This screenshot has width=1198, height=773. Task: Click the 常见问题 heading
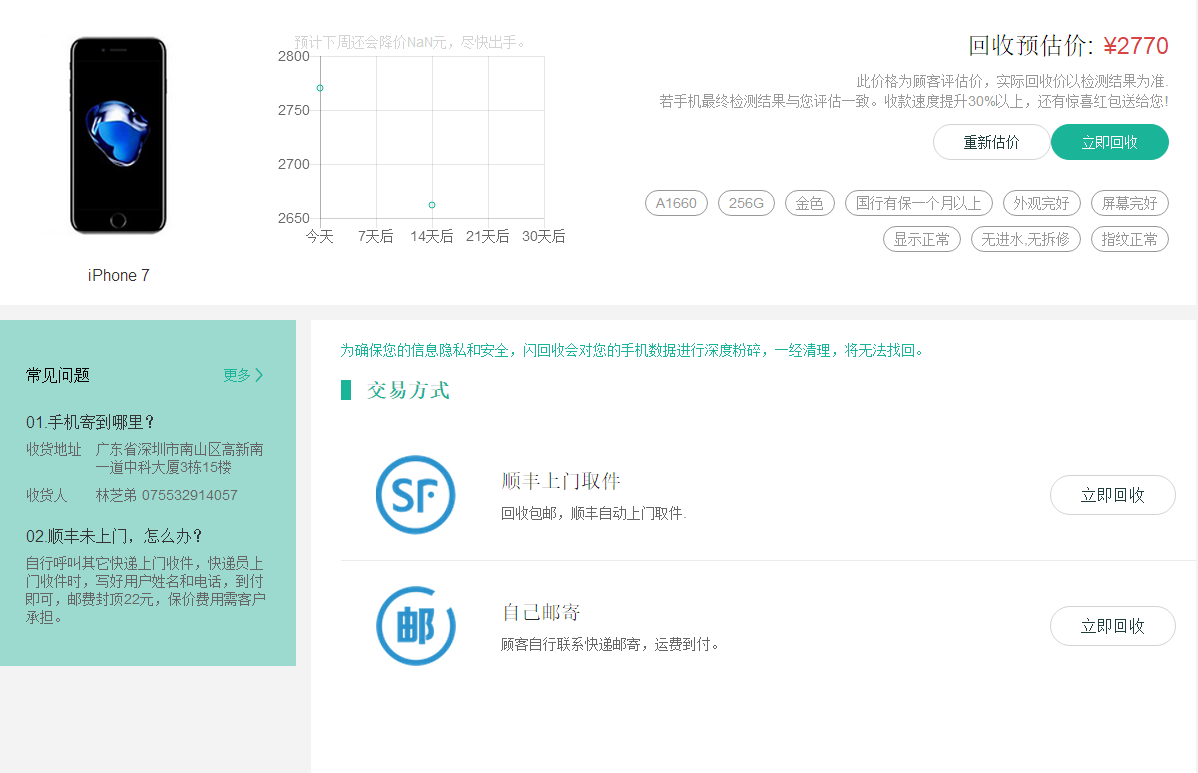pyautogui.click(x=58, y=375)
